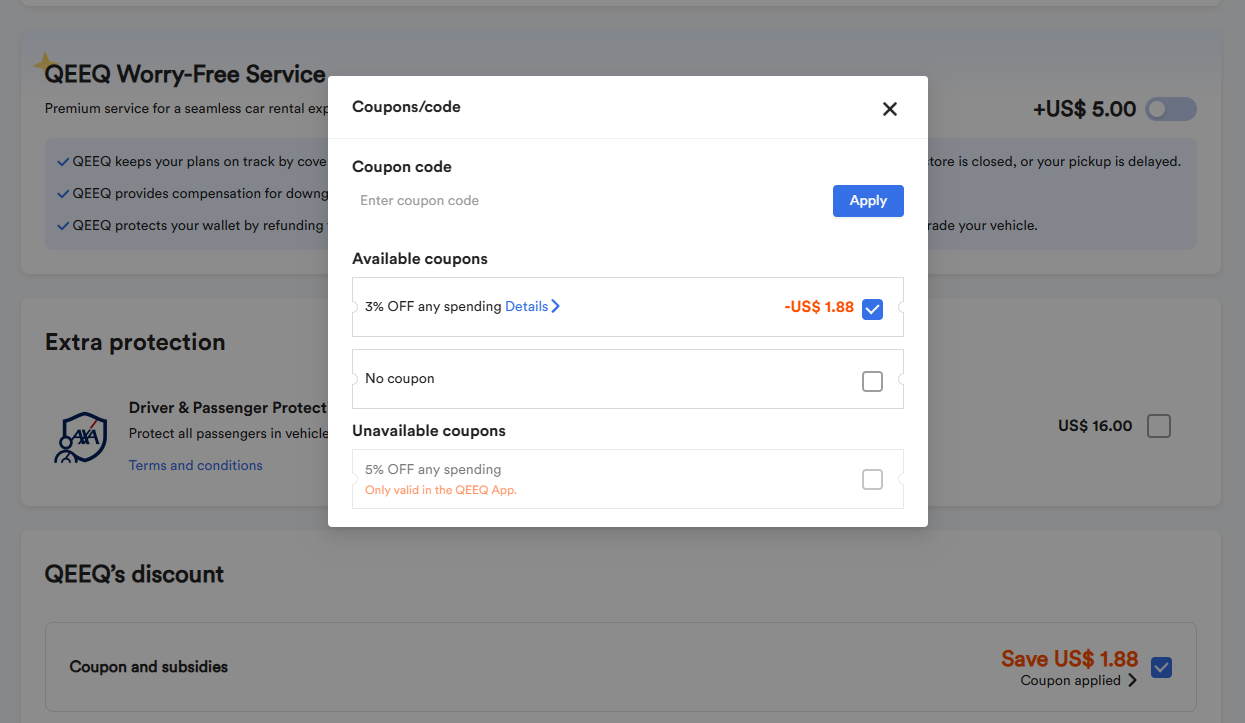Viewport: 1245px width, 723px height.
Task: Toggle the Coupon and subsidies checkbox
Action: point(1161,667)
